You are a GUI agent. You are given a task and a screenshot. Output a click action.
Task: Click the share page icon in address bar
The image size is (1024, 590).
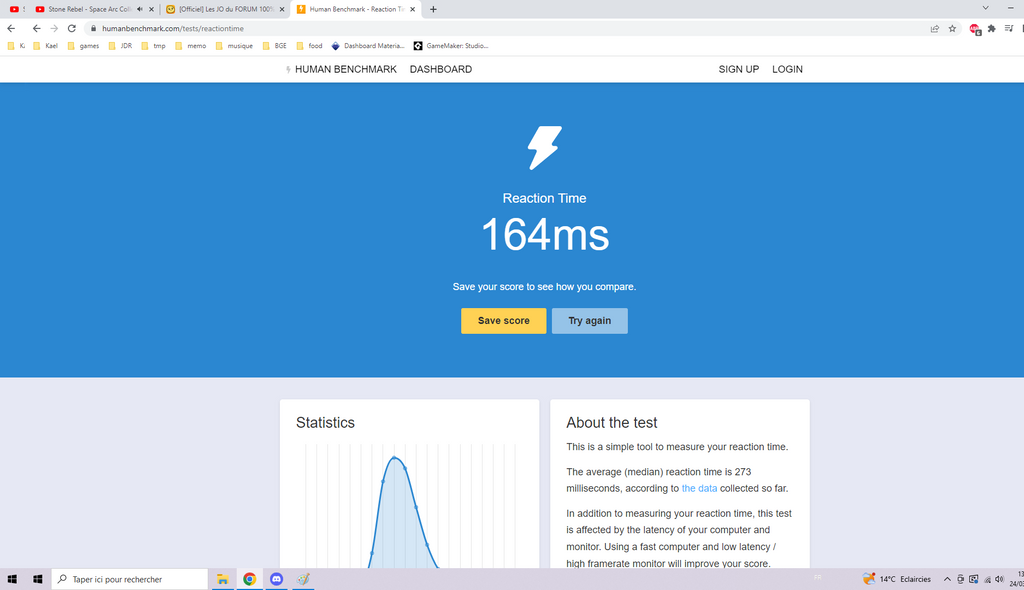coord(934,29)
